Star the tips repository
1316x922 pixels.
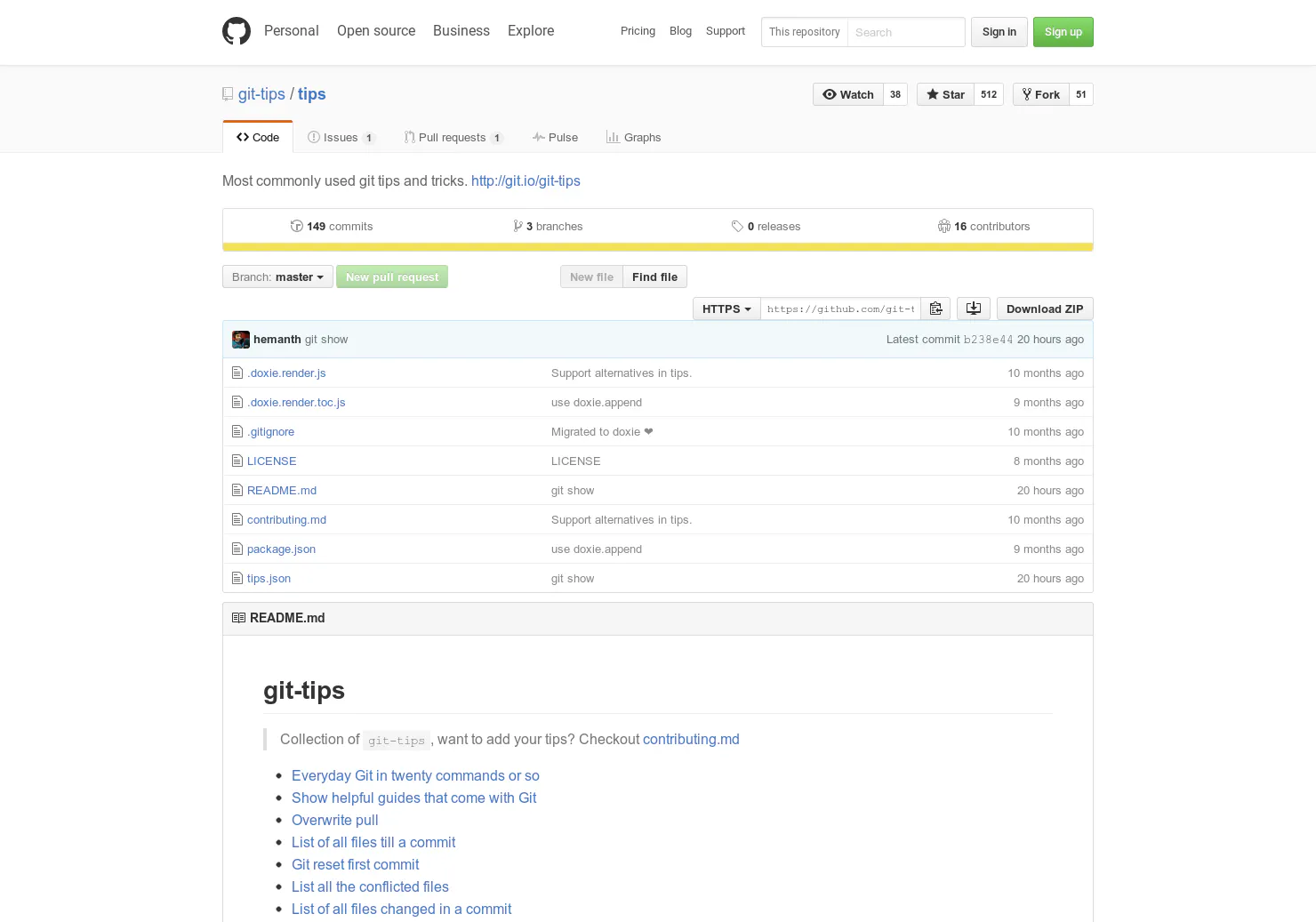(x=946, y=94)
